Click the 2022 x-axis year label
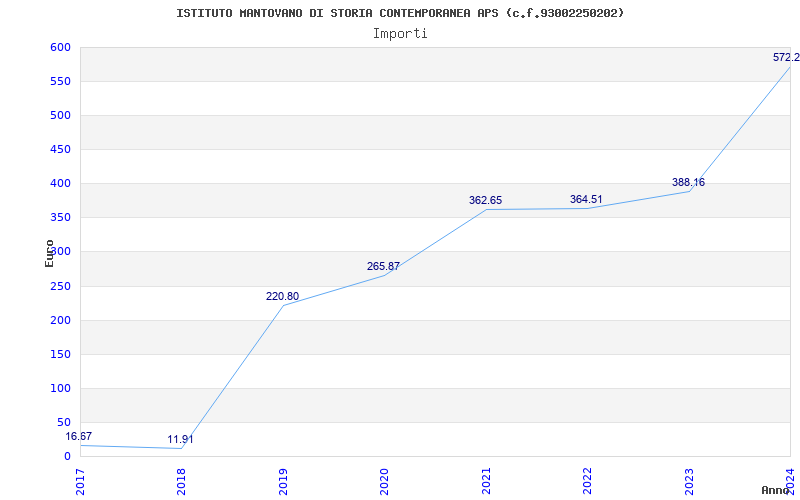Image resolution: width=800 pixels, height=500 pixels. point(587,481)
